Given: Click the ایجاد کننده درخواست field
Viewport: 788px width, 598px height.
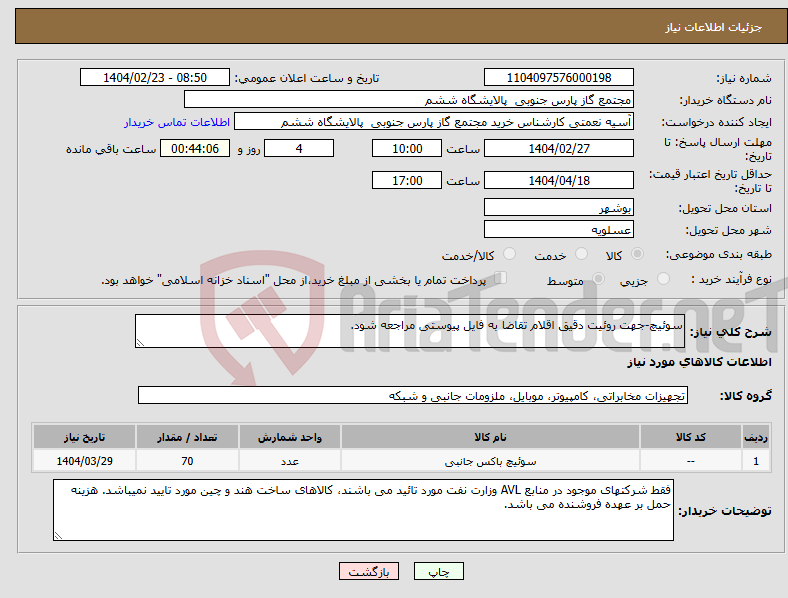Looking at the screenshot, I should click(x=434, y=122).
